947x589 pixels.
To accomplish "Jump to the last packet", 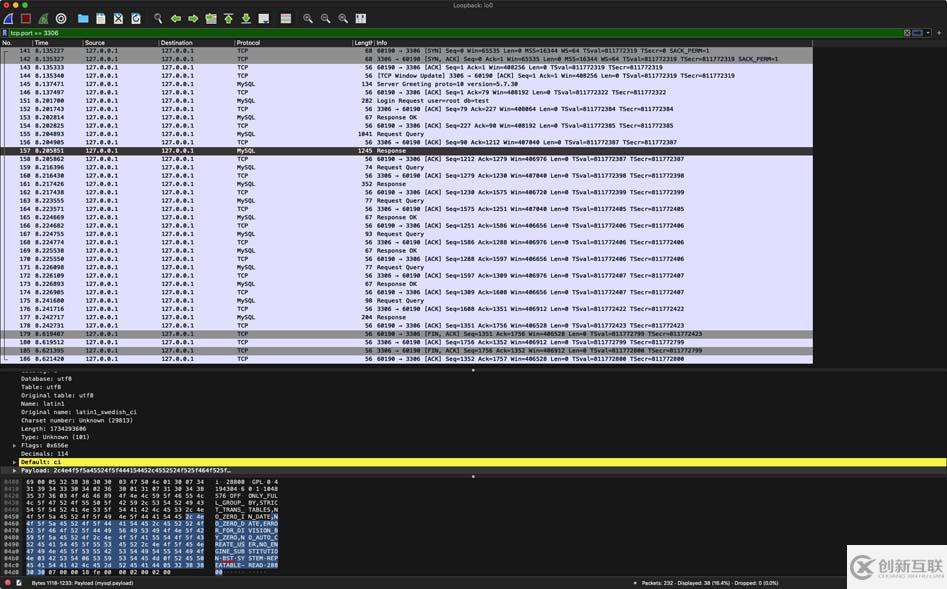I will click(246, 19).
